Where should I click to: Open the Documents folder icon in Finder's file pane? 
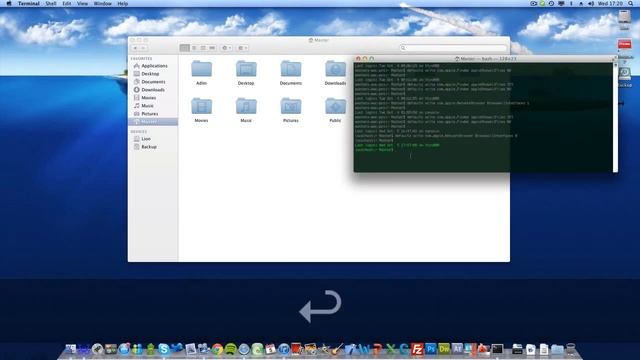[291, 69]
